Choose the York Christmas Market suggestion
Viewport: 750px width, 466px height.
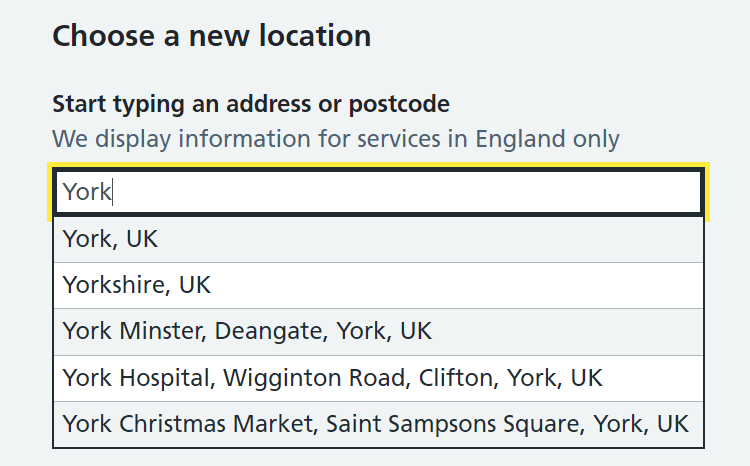375,424
